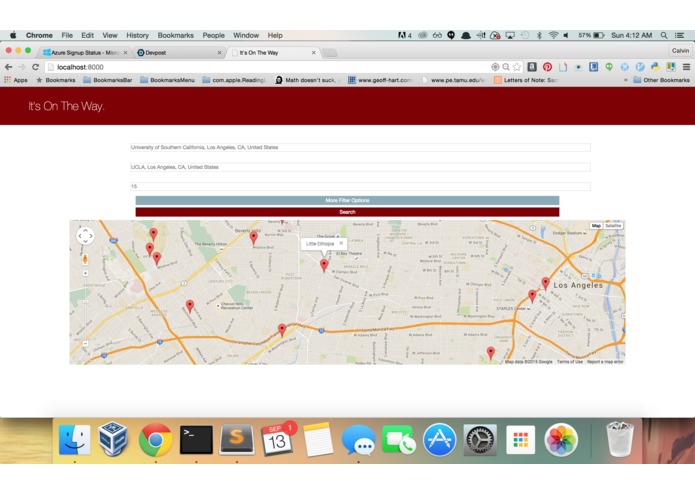Switch to the Azure Signup Status tab

(82, 53)
